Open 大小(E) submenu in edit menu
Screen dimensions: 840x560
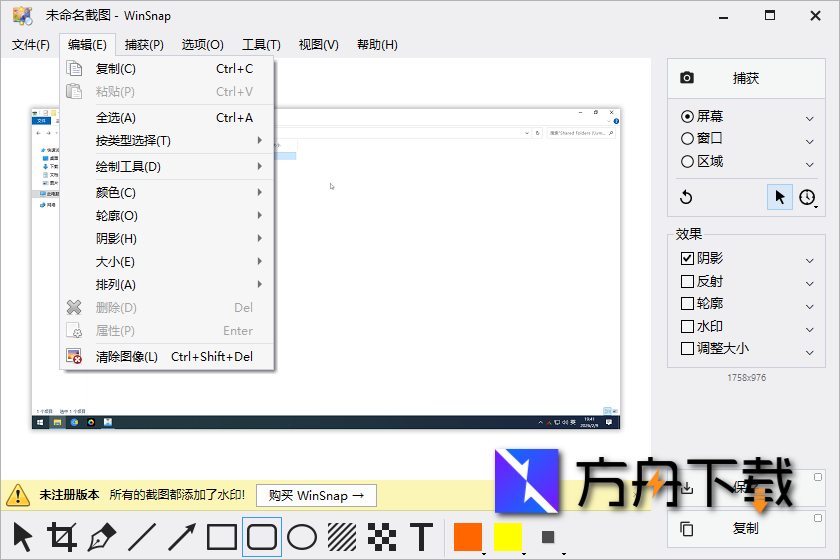click(x=167, y=262)
